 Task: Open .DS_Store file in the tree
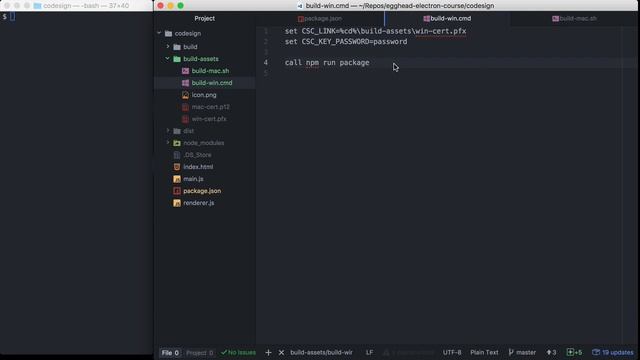(197, 155)
